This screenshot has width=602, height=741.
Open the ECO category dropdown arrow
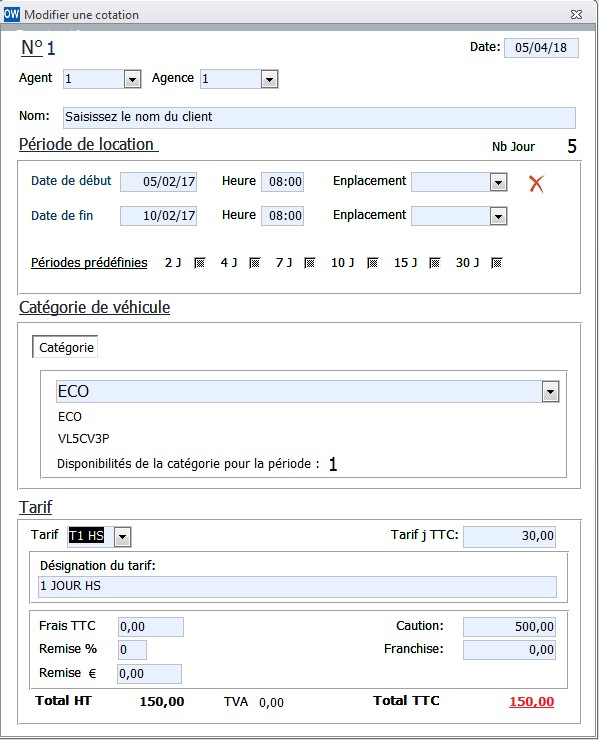tap(550, 392)
